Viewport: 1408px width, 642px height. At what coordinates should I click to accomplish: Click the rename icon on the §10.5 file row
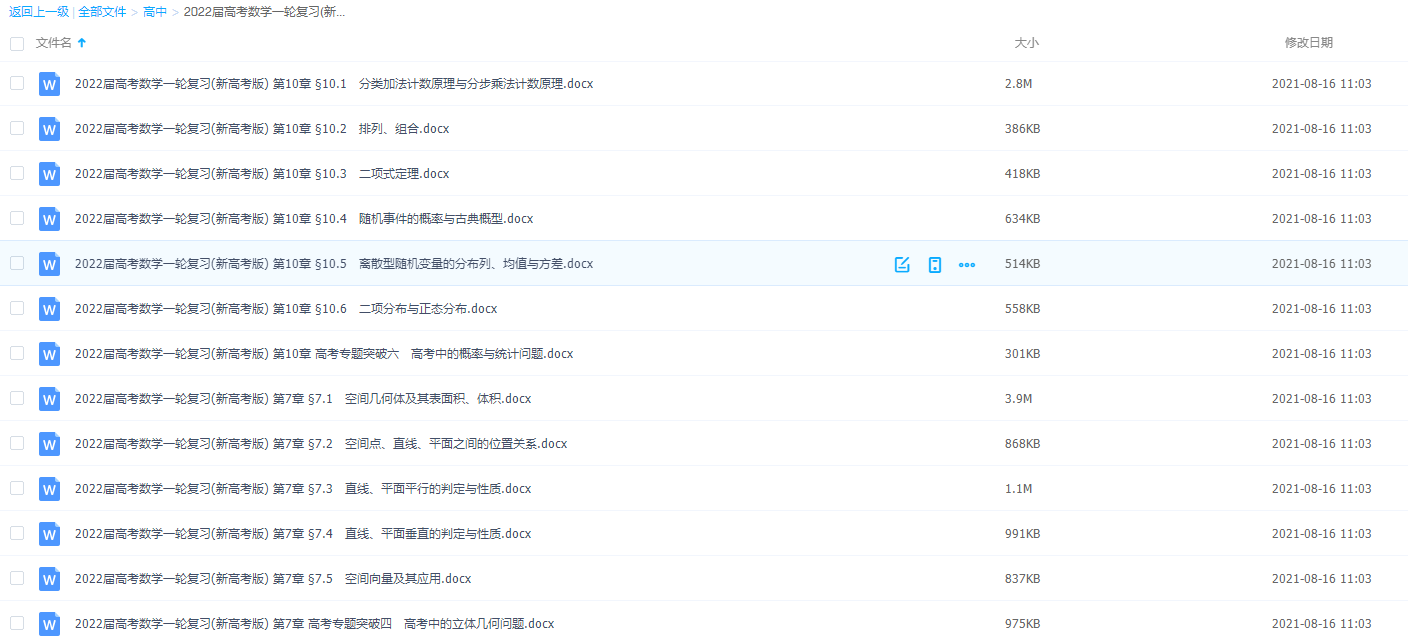coord(902,264)
